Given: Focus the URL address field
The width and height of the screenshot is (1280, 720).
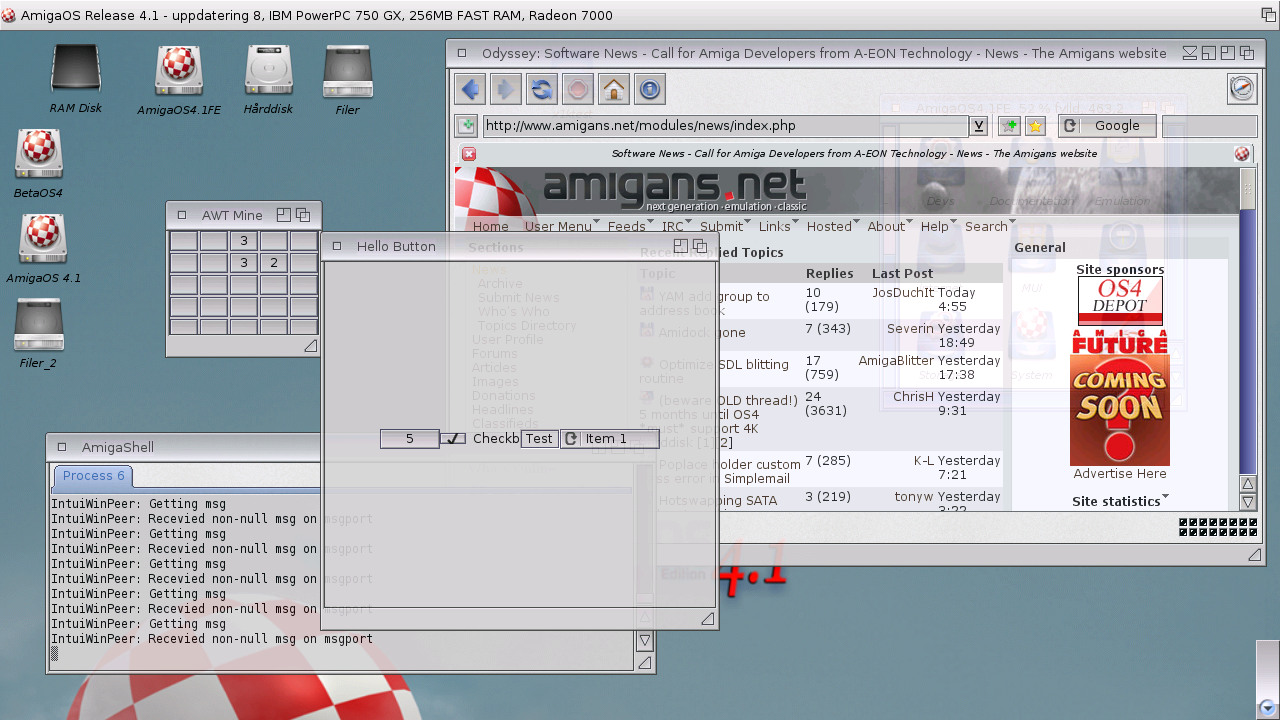Looking at the screenshot, I should pos(727,126).
